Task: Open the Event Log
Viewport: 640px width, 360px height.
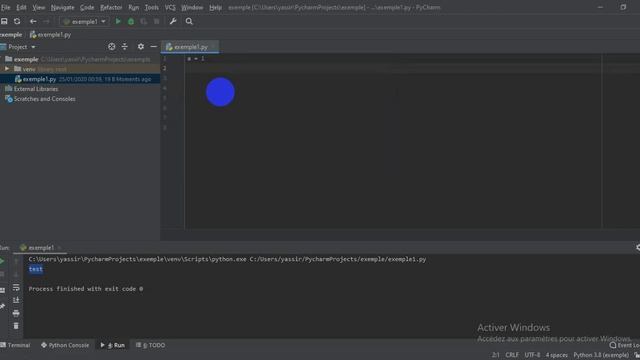Action: tap(625, 345)
